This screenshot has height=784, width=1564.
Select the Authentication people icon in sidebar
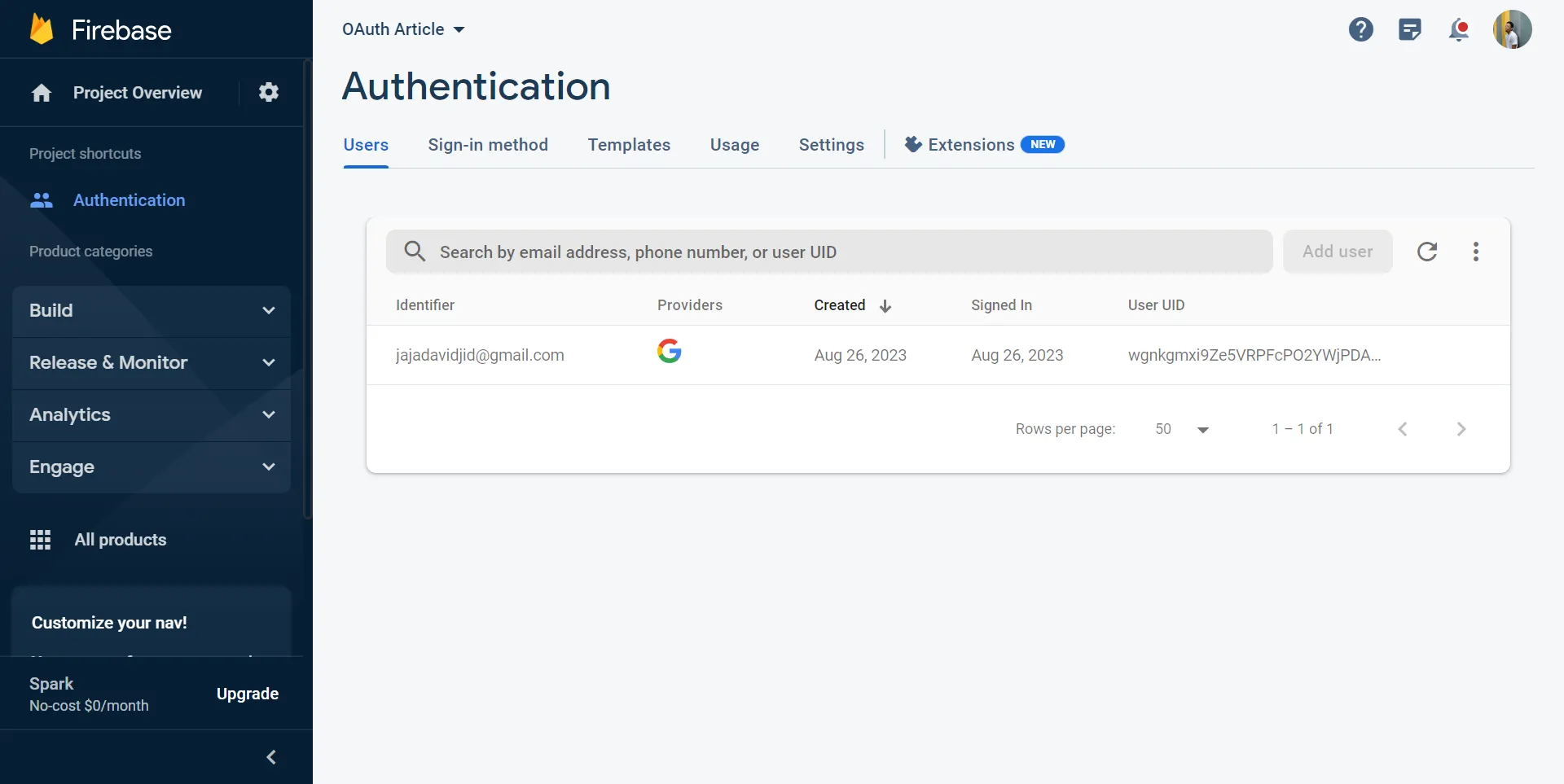(42, 199)
